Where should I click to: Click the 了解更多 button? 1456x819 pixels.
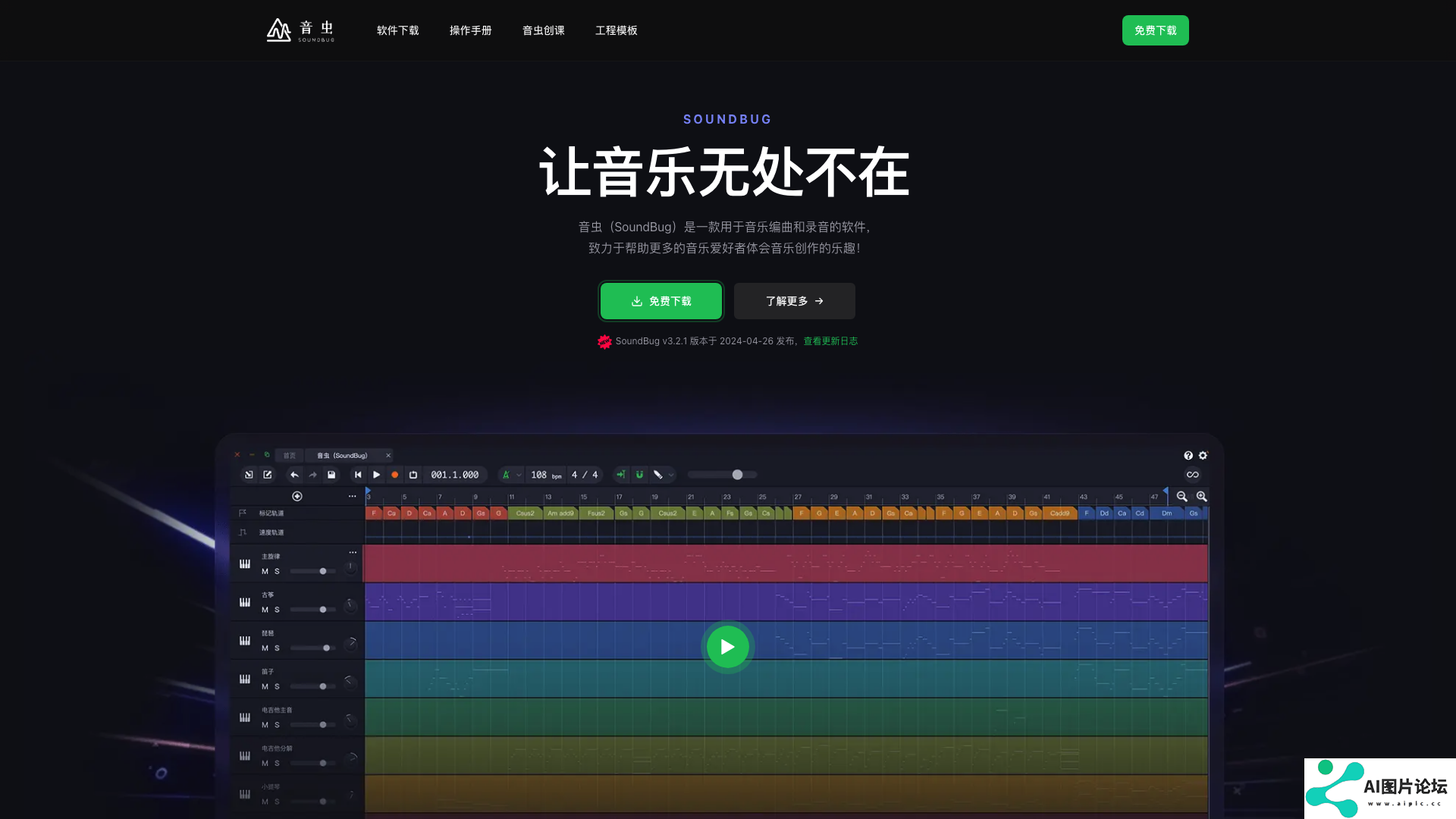tap(794, 301)
